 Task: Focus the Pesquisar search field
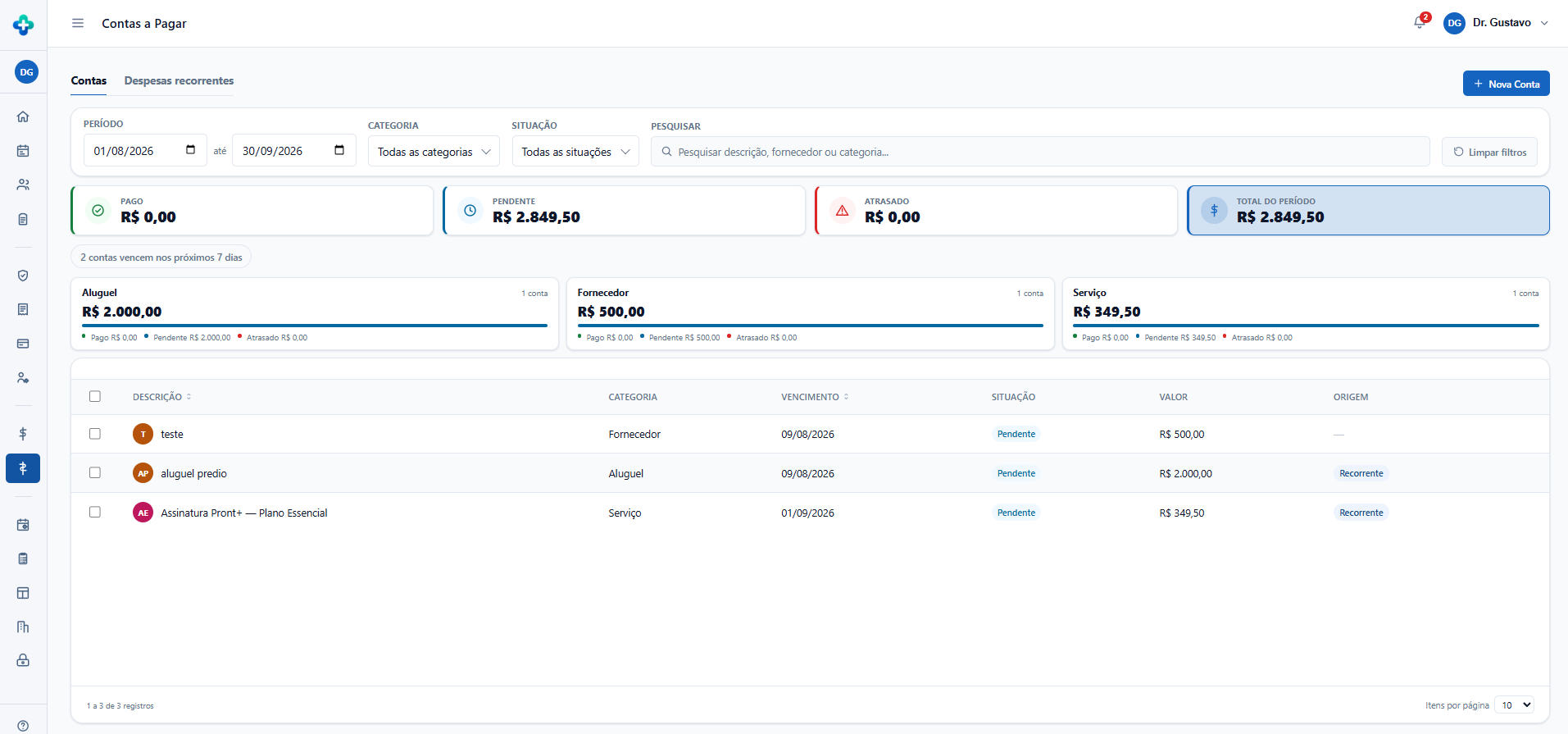pyautogui.click(x=1040, y=152)
